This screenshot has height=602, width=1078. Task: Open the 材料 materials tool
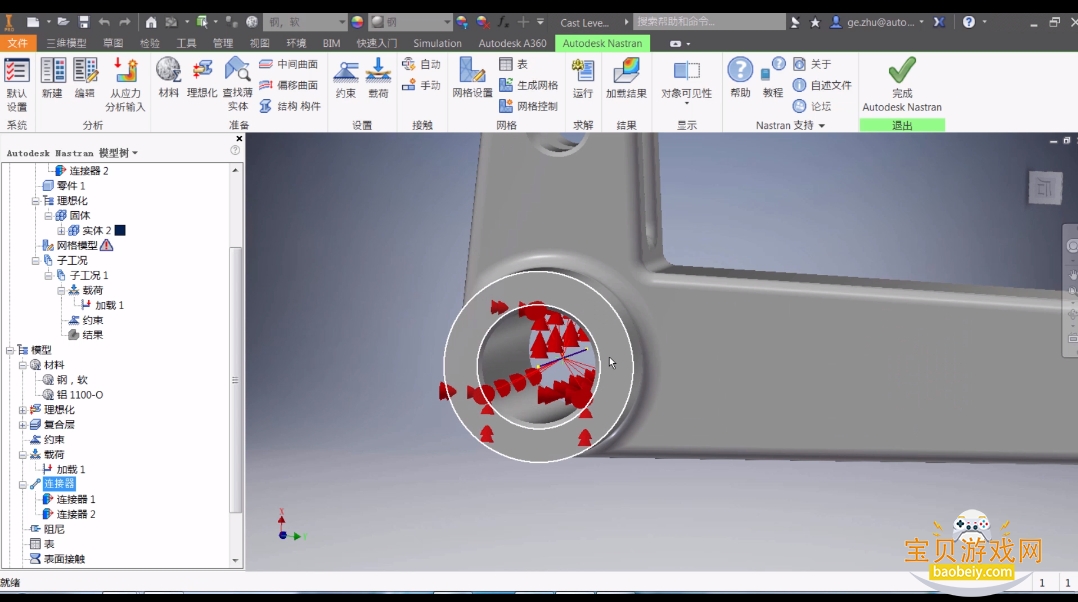click(168, 78)
